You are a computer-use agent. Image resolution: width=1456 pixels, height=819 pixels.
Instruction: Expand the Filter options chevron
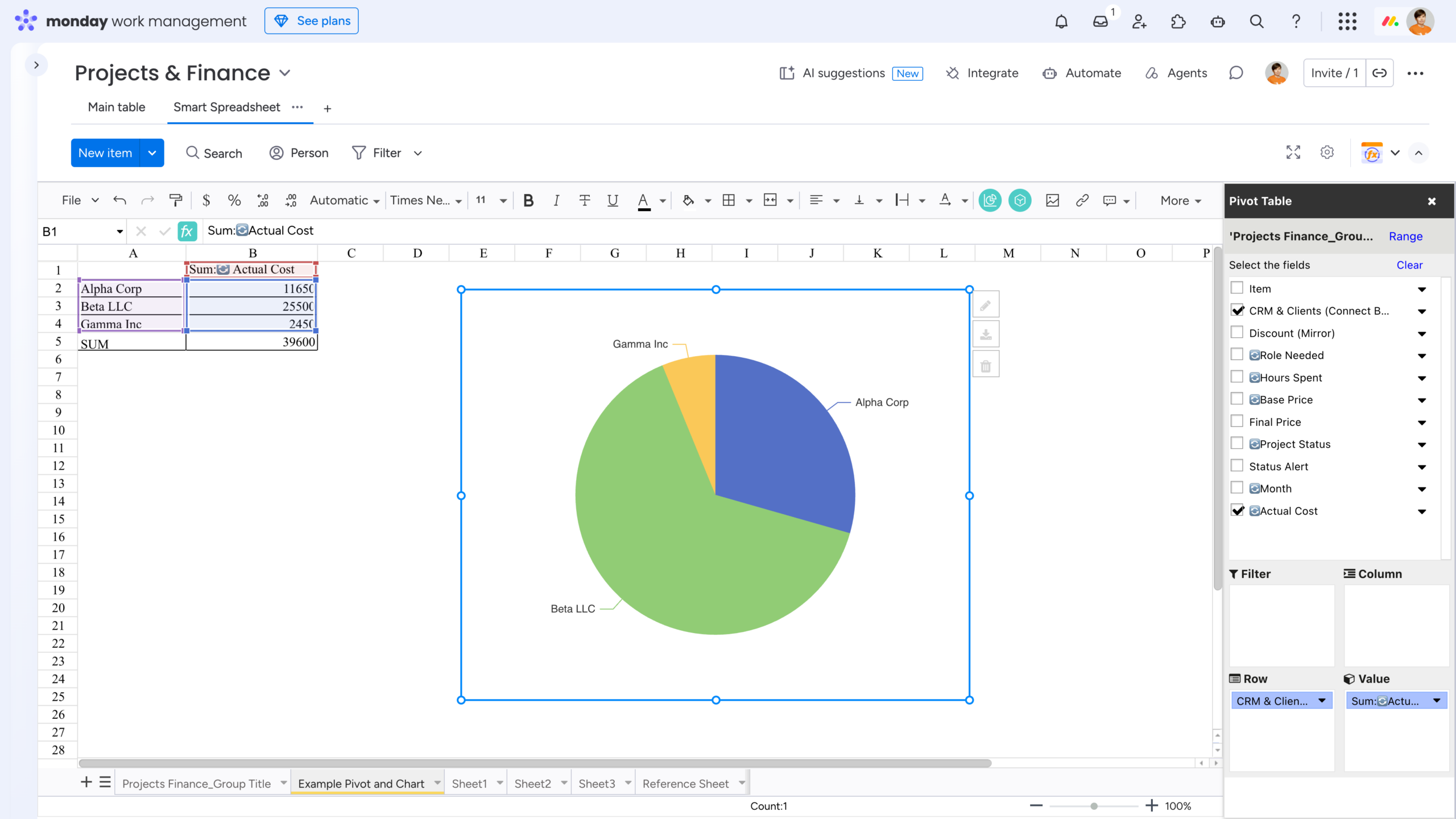point(418,153)
